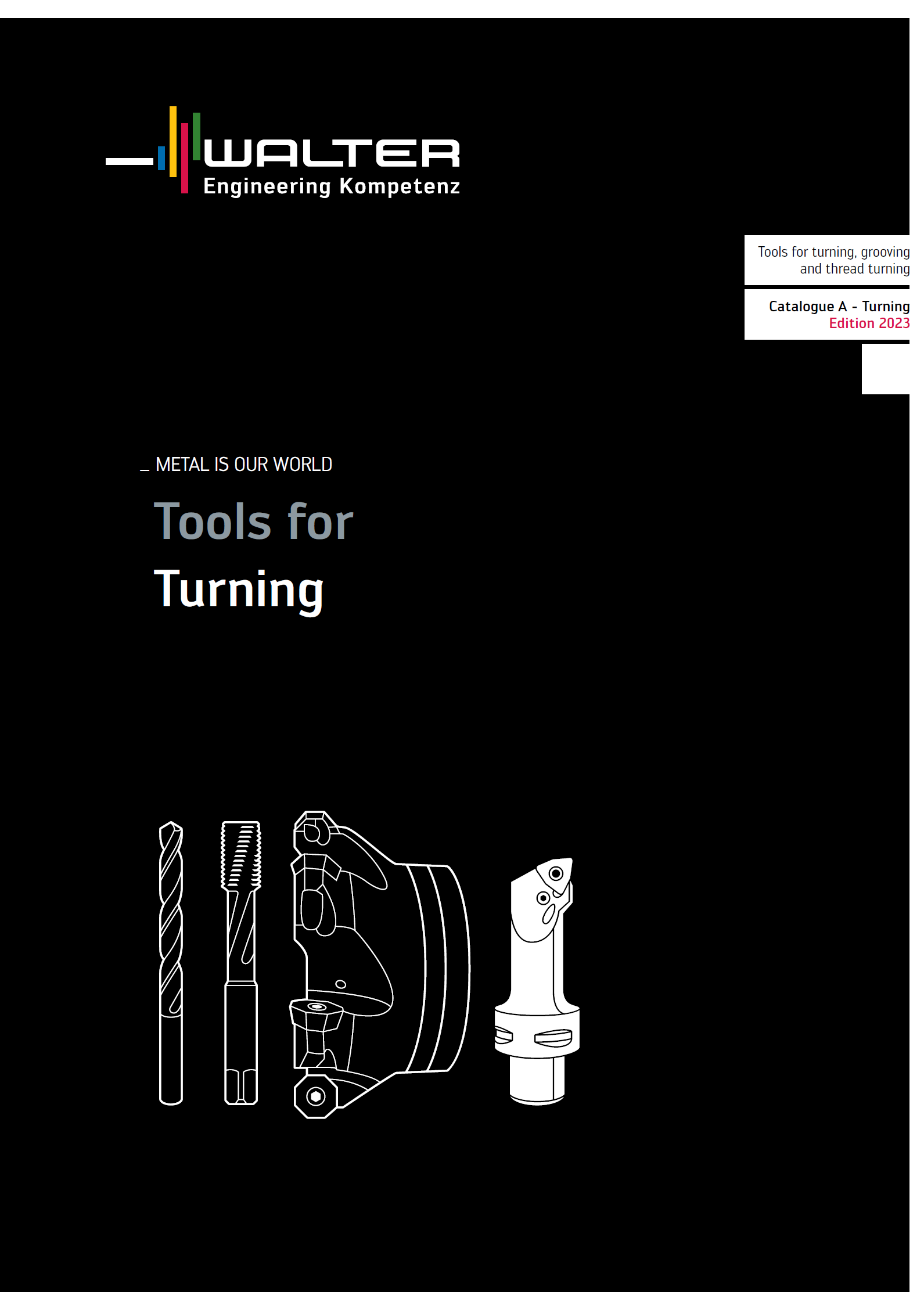Click the threading tap illustration
Screen dimensions: 924x1295
pos(241,962)
